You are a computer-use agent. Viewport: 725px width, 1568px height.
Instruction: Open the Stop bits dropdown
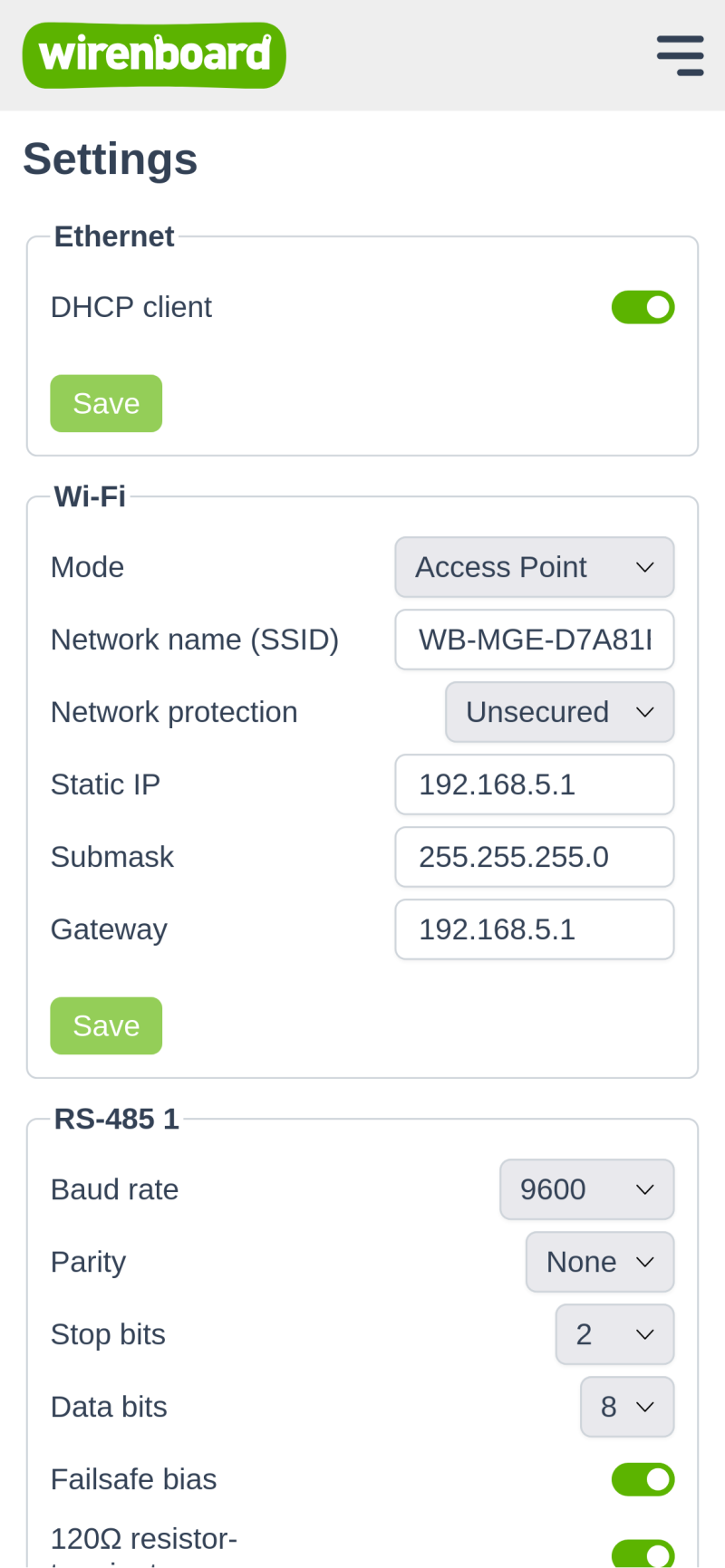click(614, 1334)
